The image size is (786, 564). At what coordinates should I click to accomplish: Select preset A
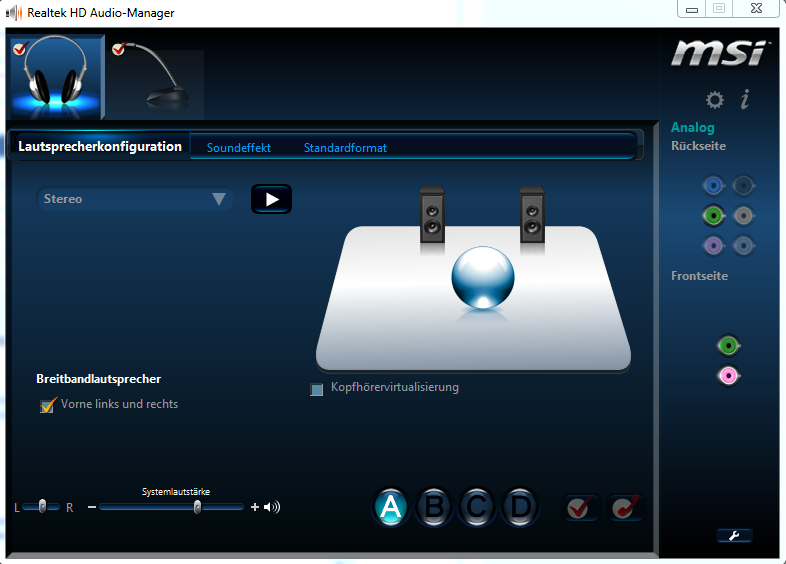click(x=390, y=507)
